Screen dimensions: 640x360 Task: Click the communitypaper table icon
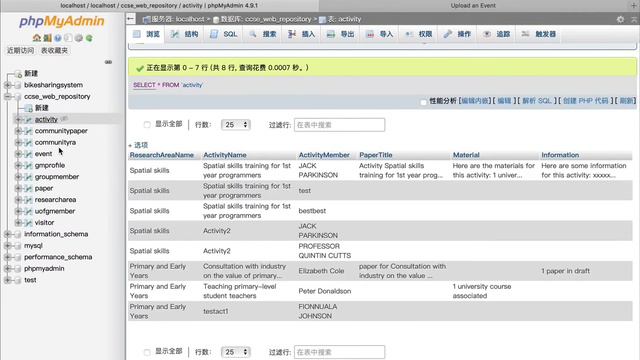[x=29, y=131]
